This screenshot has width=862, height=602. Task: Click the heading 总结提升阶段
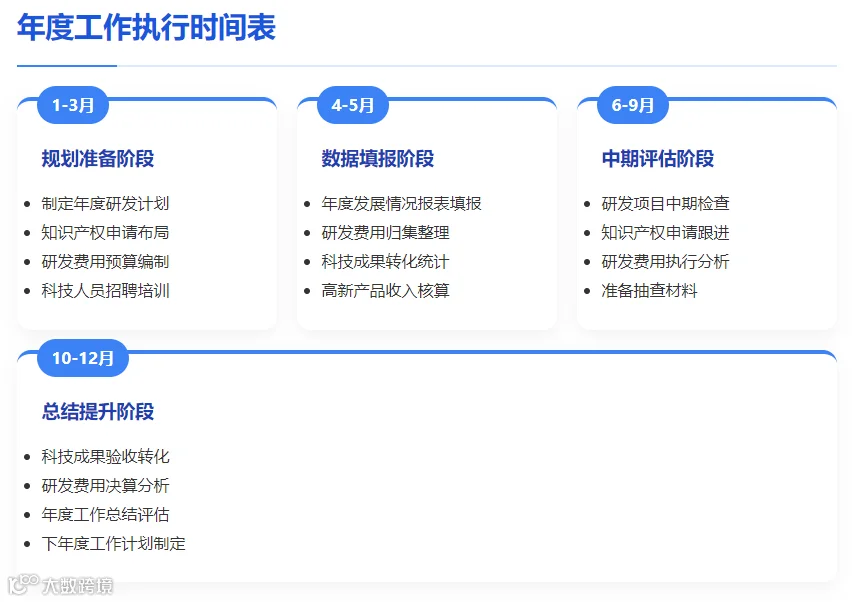point(98,411)
